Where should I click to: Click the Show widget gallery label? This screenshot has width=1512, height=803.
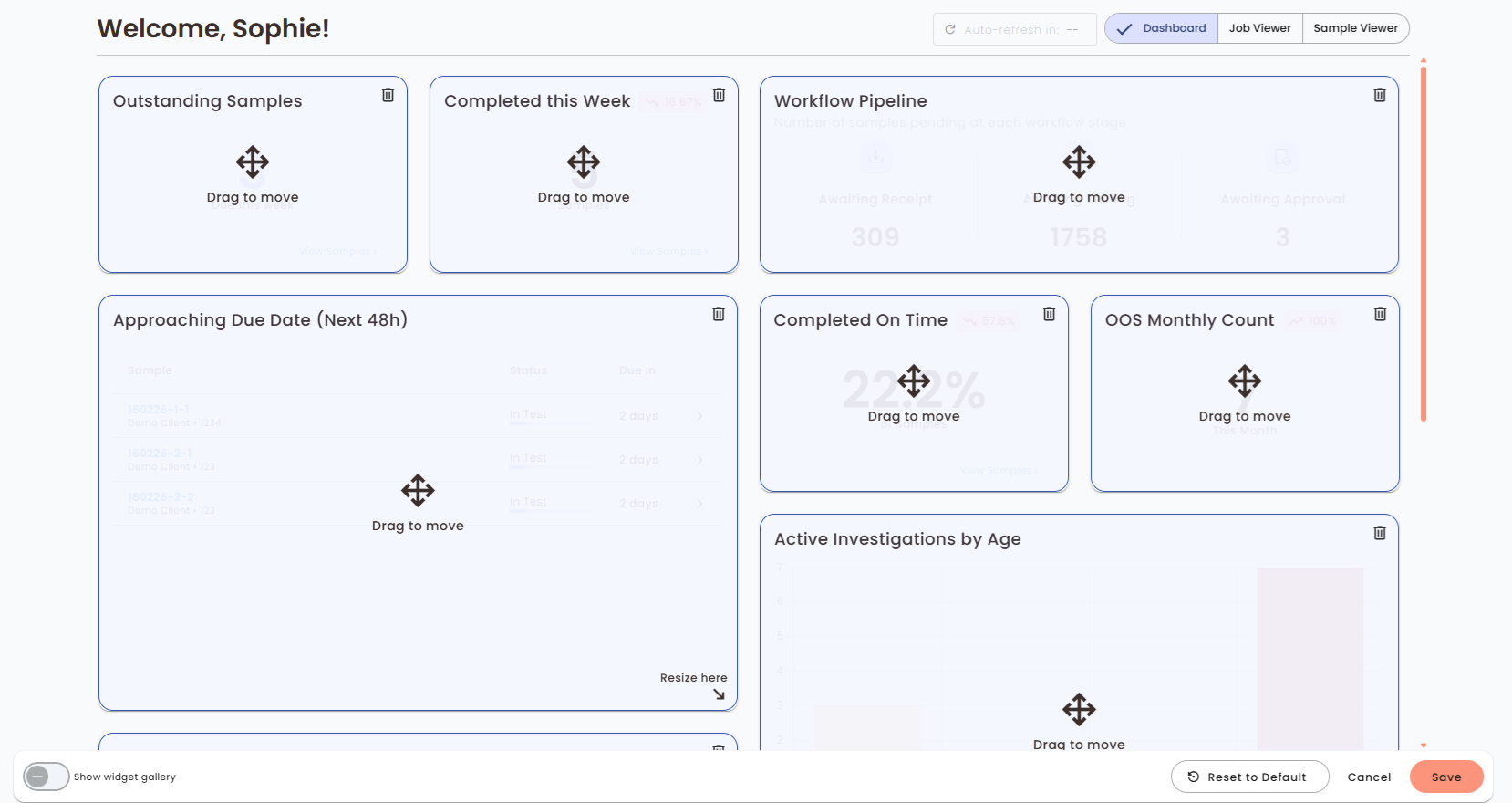click(125, 777)
